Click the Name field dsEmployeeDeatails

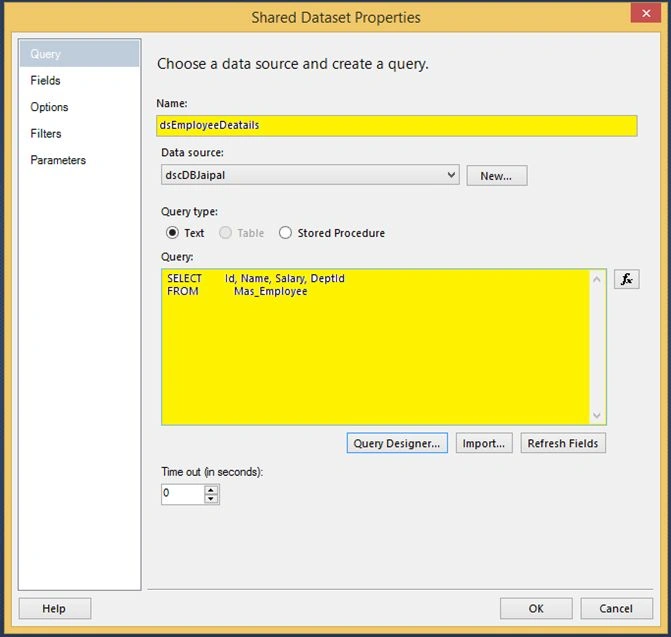(x=397, y=126)
